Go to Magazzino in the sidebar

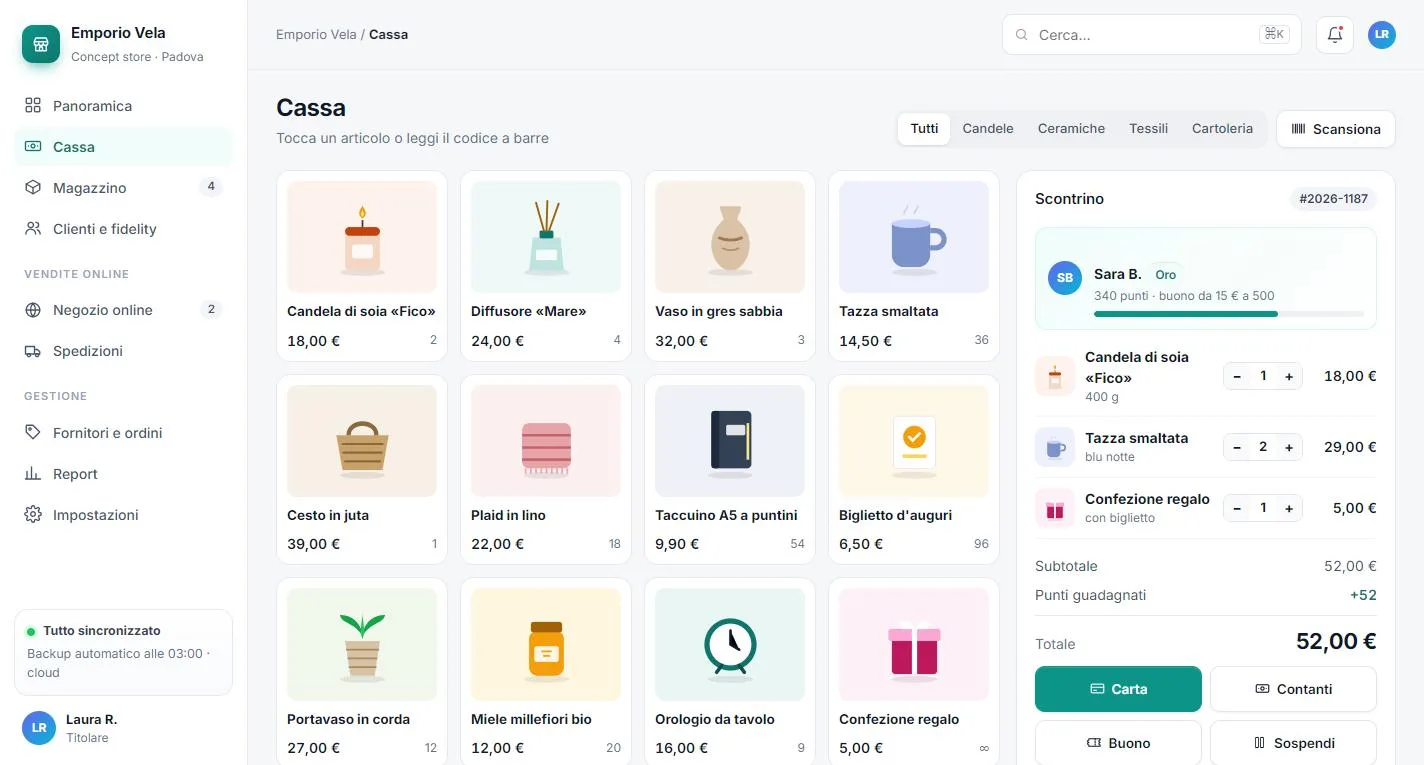(x=123, y=188)
